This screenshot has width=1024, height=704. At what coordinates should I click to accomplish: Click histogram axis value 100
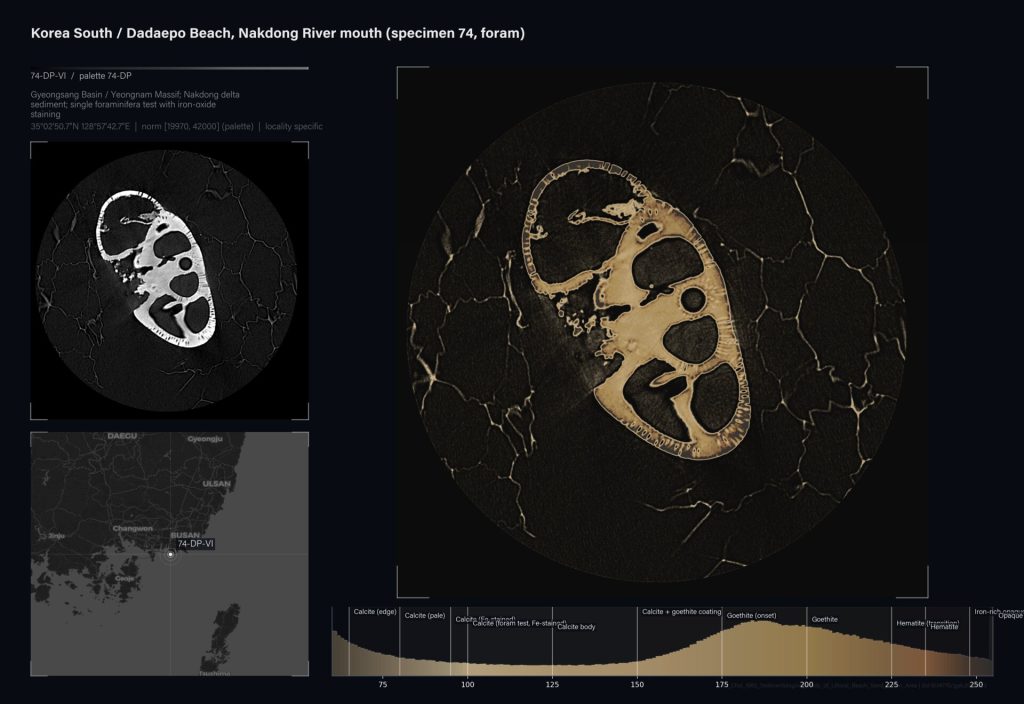tap(468, 684)
